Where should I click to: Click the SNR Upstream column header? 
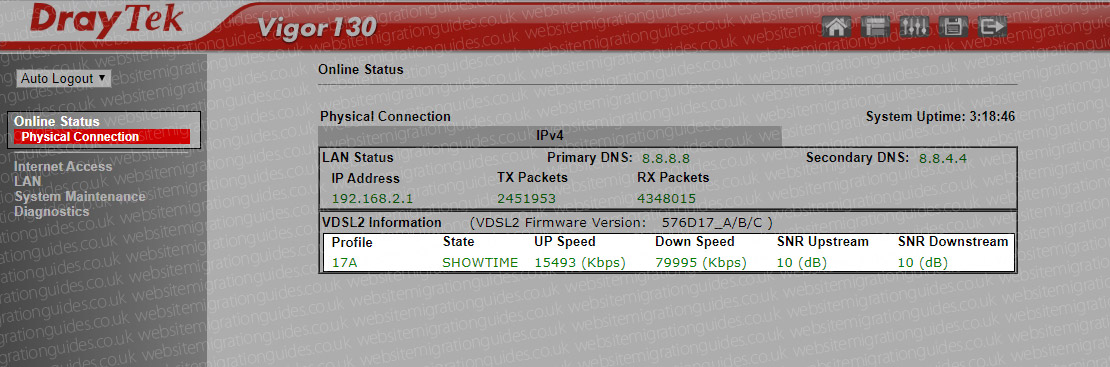pyautogui.click(x=823, y=242)
